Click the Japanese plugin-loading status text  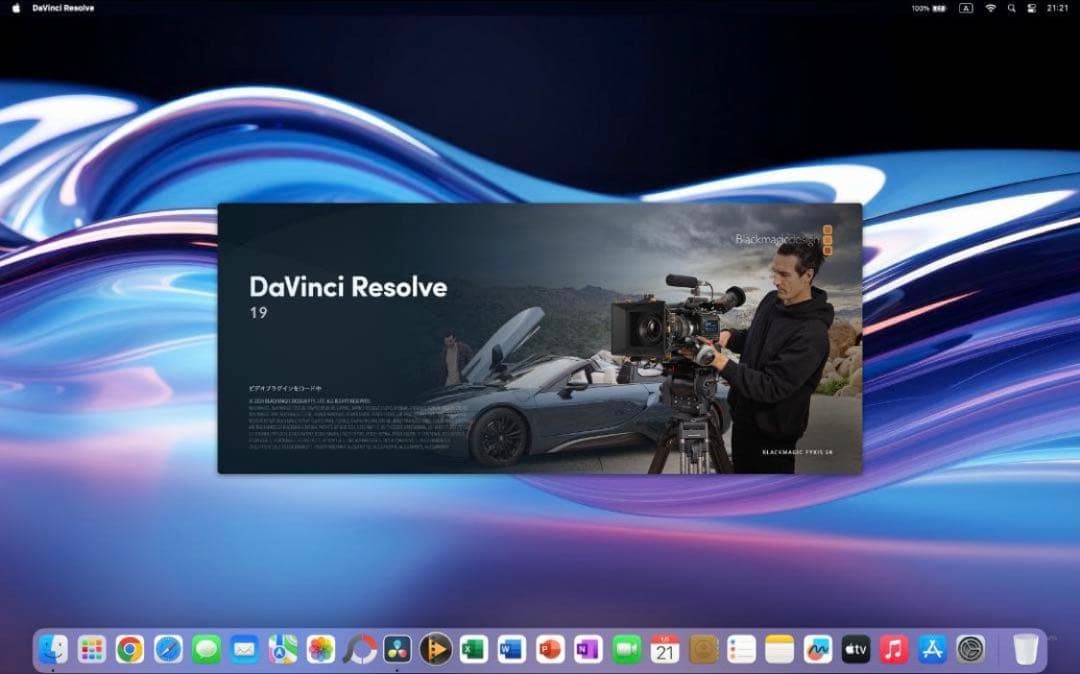[285, 388]
